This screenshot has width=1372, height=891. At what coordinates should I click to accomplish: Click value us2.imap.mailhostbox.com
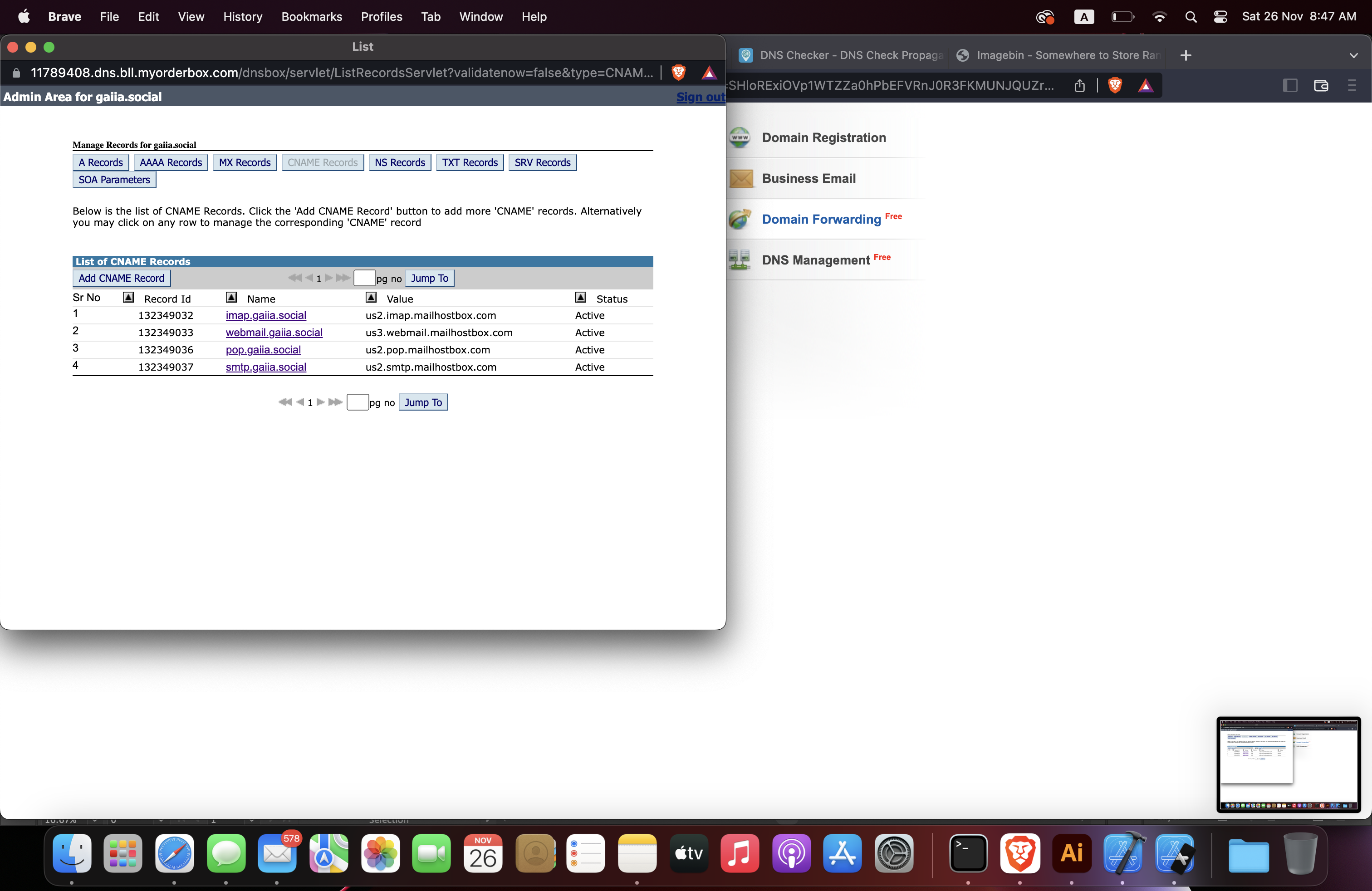431,315
